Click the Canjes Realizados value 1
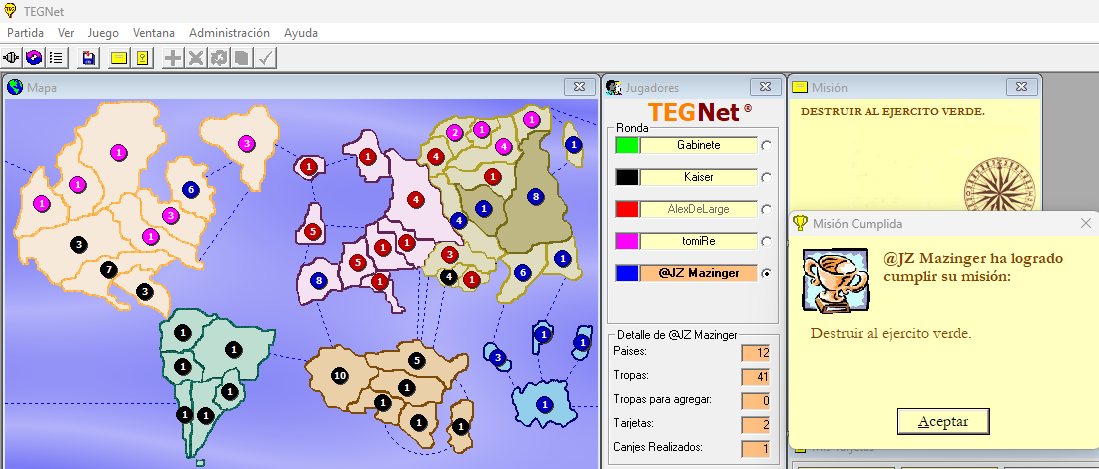The height and width of the screenshot is (469, 1099). [756, 448]
